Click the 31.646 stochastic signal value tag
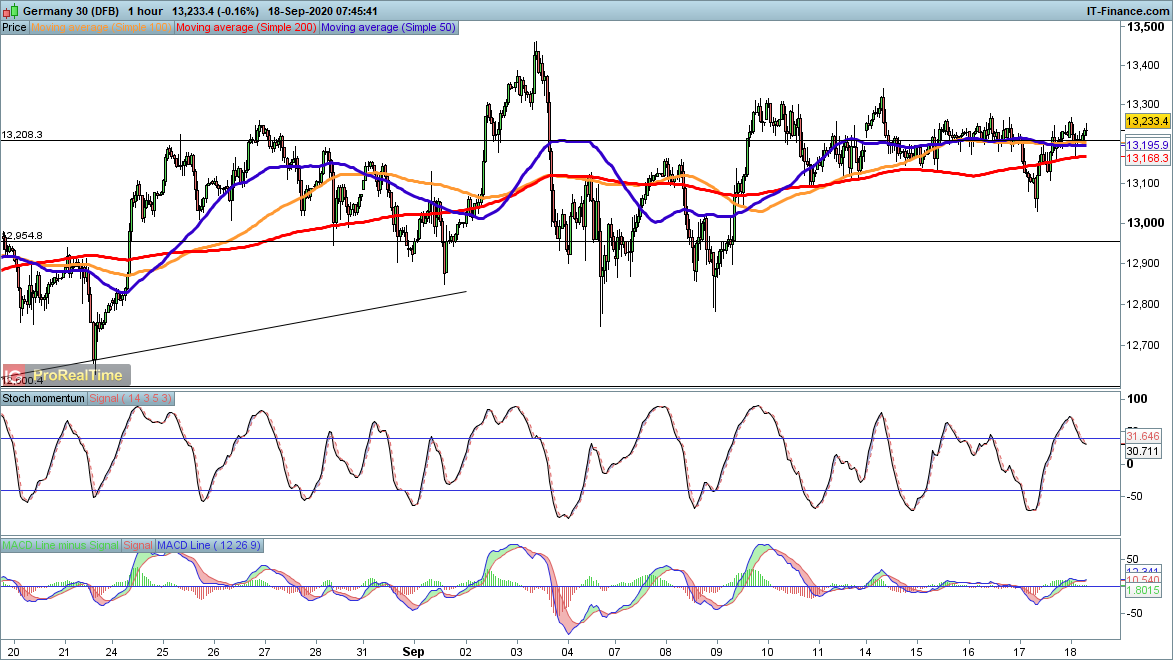 point(1143,436)
